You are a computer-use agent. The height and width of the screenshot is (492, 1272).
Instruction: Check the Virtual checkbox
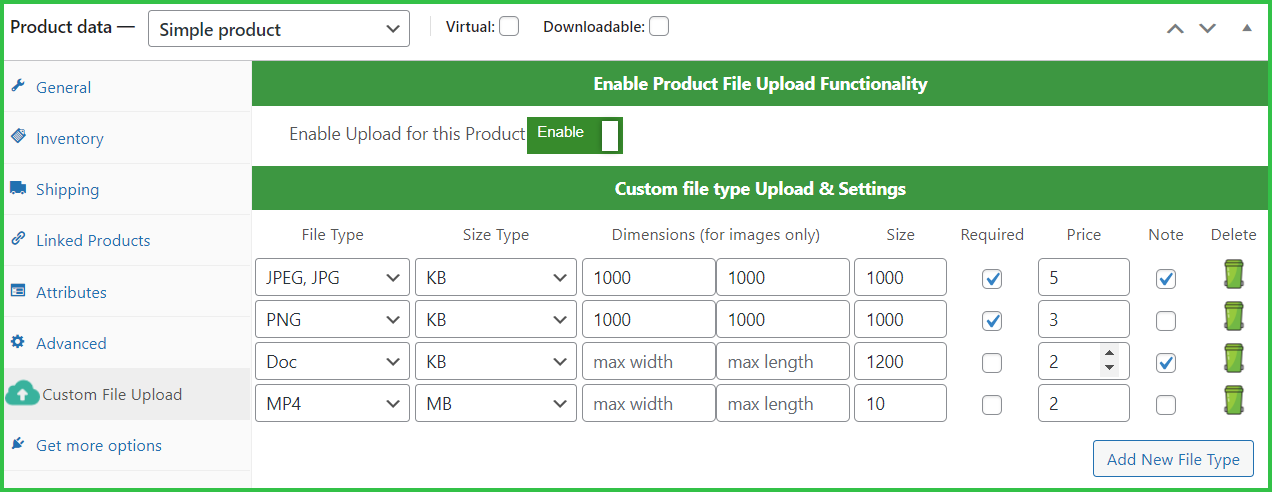509,27
